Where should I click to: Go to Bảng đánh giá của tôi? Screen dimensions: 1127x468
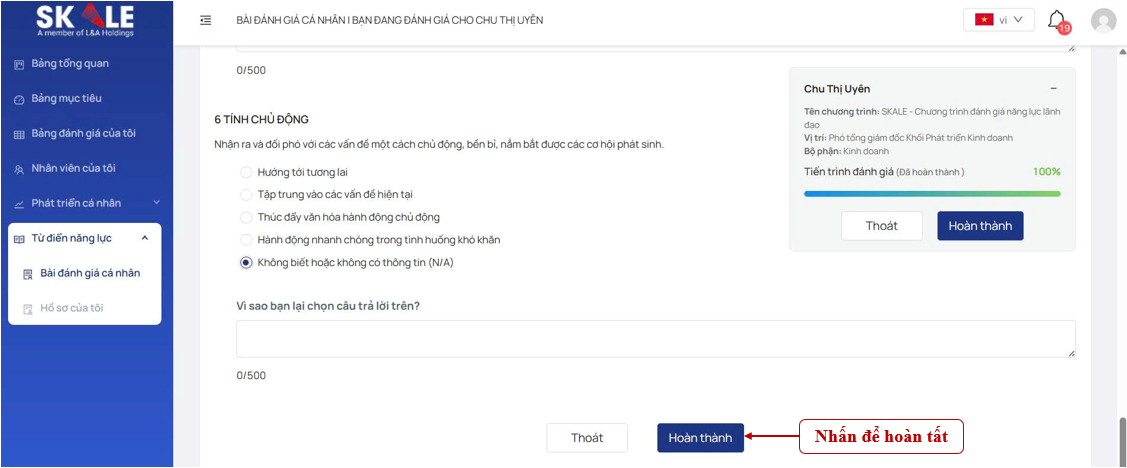[83, 134]
